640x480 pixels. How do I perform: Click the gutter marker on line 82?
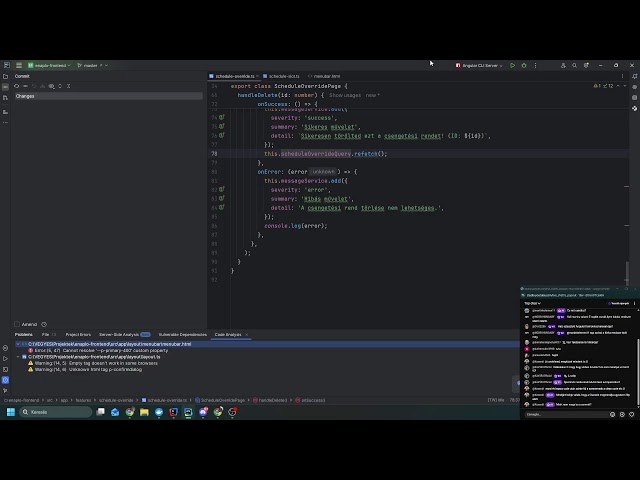(222, 189)
